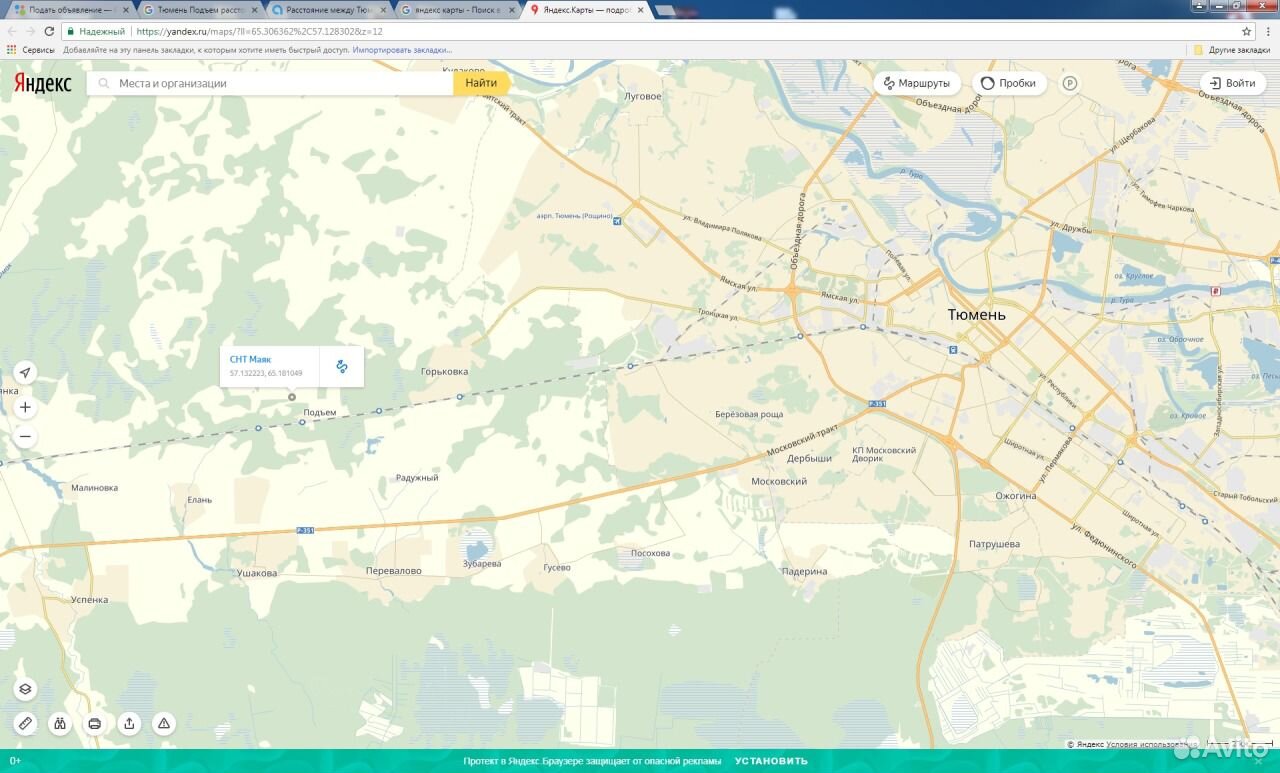Click the Горьковка village label
Viewport: 1280px width, 773px height.
[x=444, y=372]
